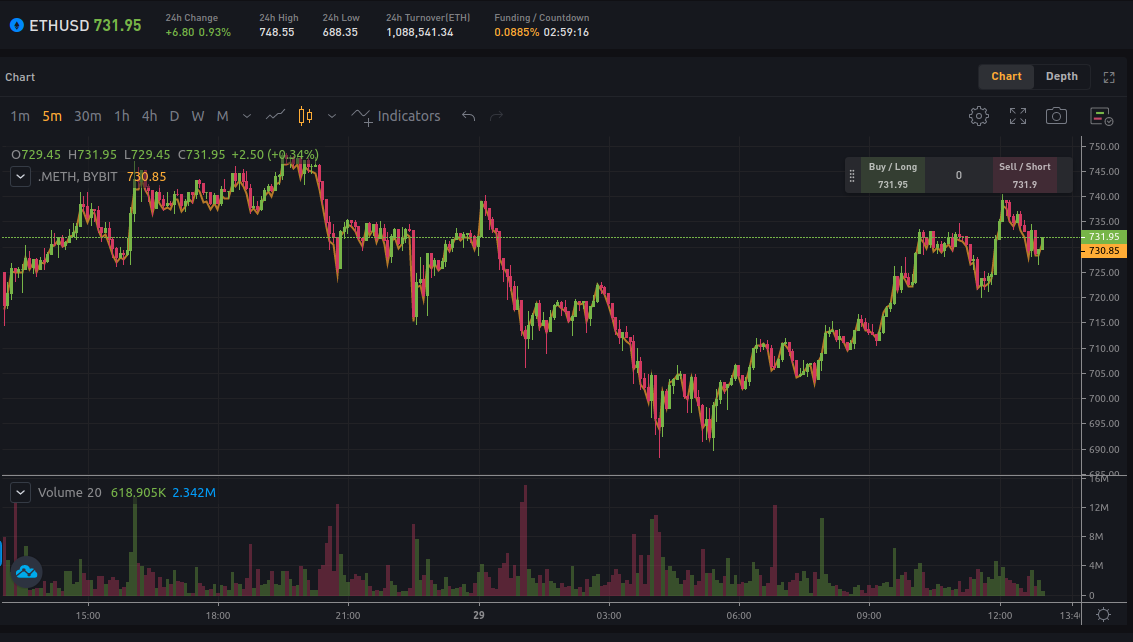Open trading order panel settings icon
The width and height of the screenshot is (1133, 642).
(x=1101, y=116)
